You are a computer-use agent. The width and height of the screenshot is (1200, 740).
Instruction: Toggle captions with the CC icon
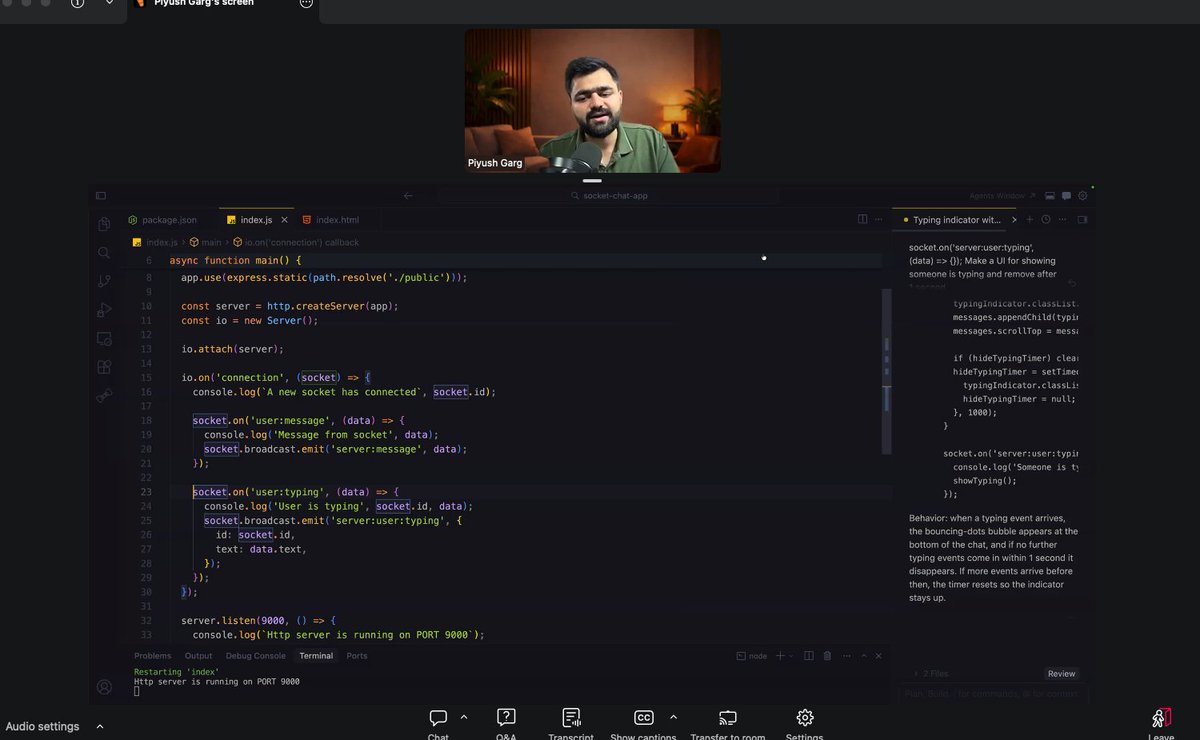644,717
